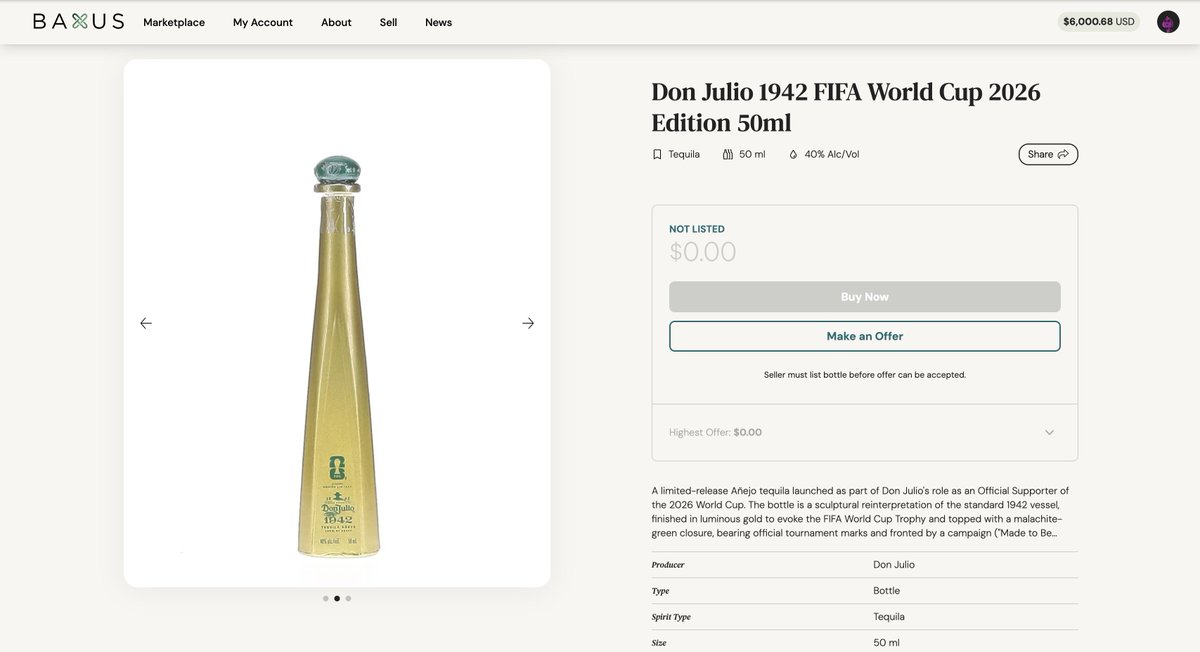This screenshot has width=1200, height=652.
Task: Select the second carousel dot
Action: [337, 598]
